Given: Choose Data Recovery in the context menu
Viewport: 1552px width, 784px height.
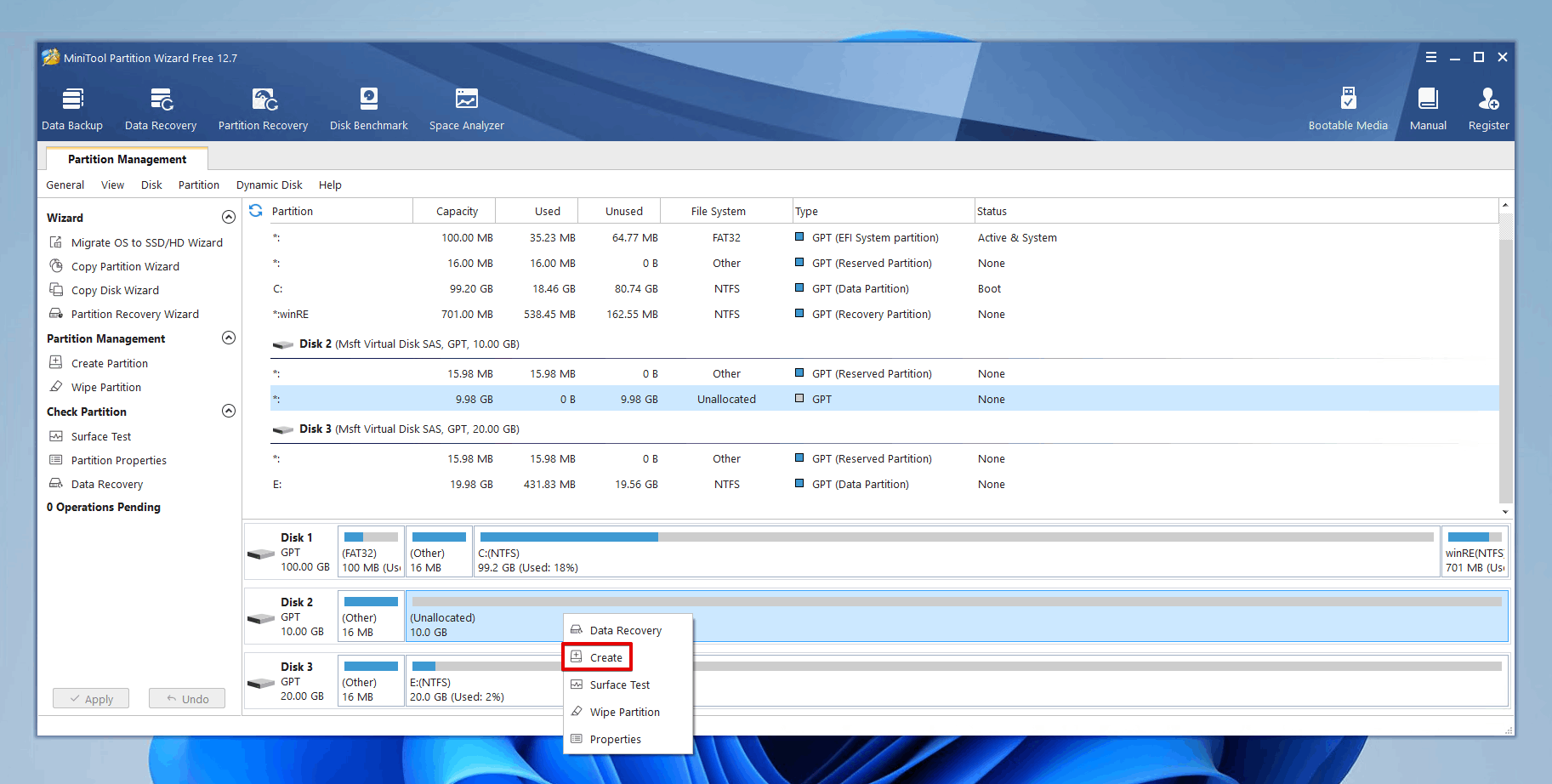Looking at the screenshot, I should 628,630.
